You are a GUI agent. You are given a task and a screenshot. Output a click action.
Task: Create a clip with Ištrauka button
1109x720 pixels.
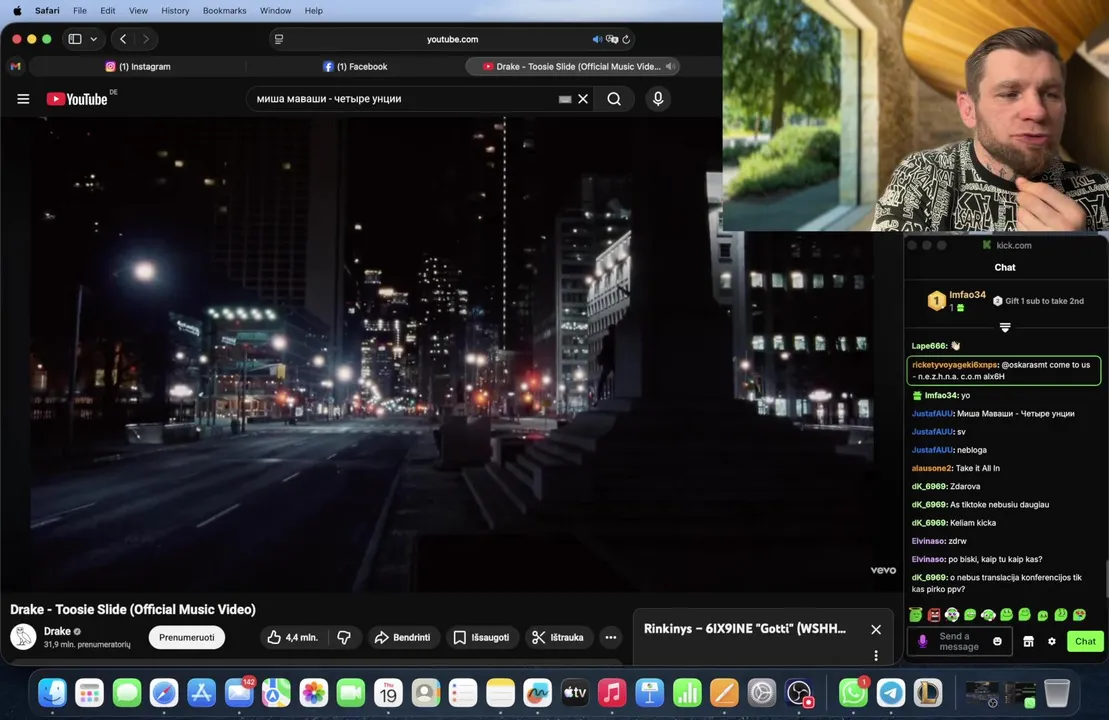[558, 637]
